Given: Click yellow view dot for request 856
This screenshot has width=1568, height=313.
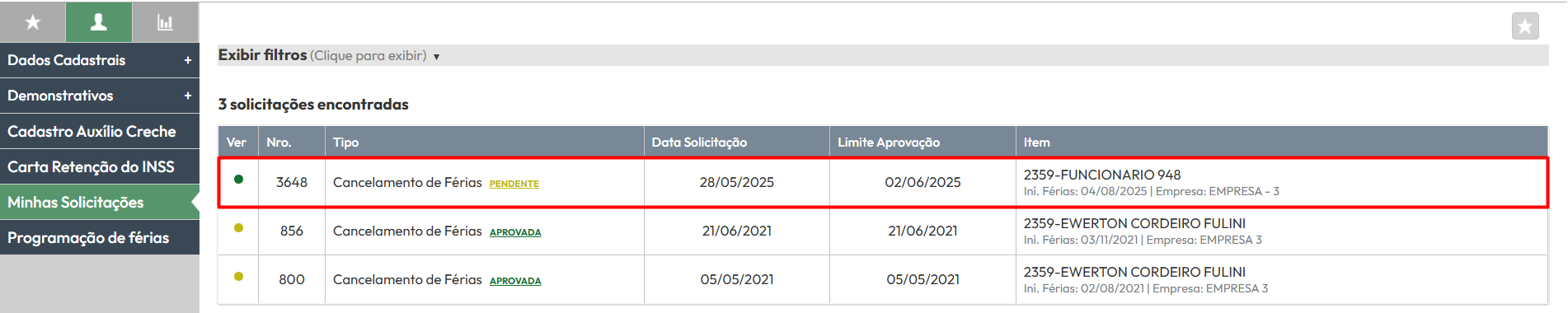Looking at the screenshot, I should point(238,228).
